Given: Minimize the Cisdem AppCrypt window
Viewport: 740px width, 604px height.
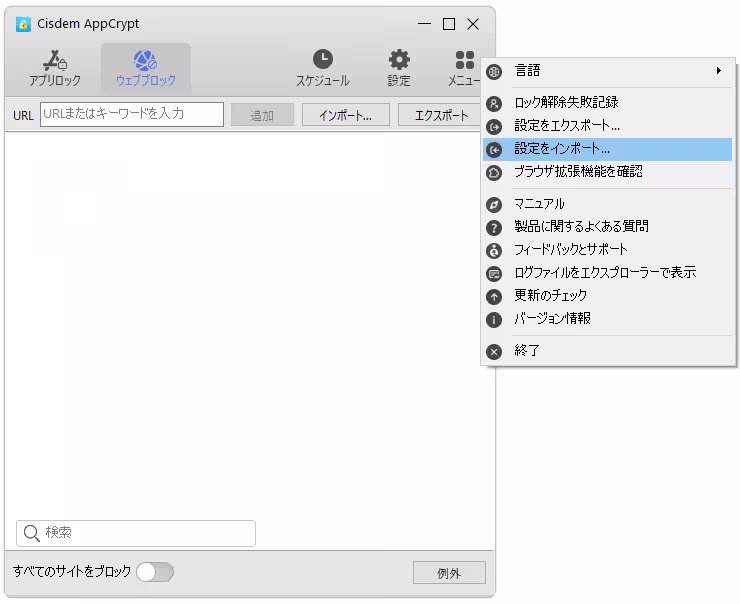Looking at the screenshot, I should [x=425, y=24].
